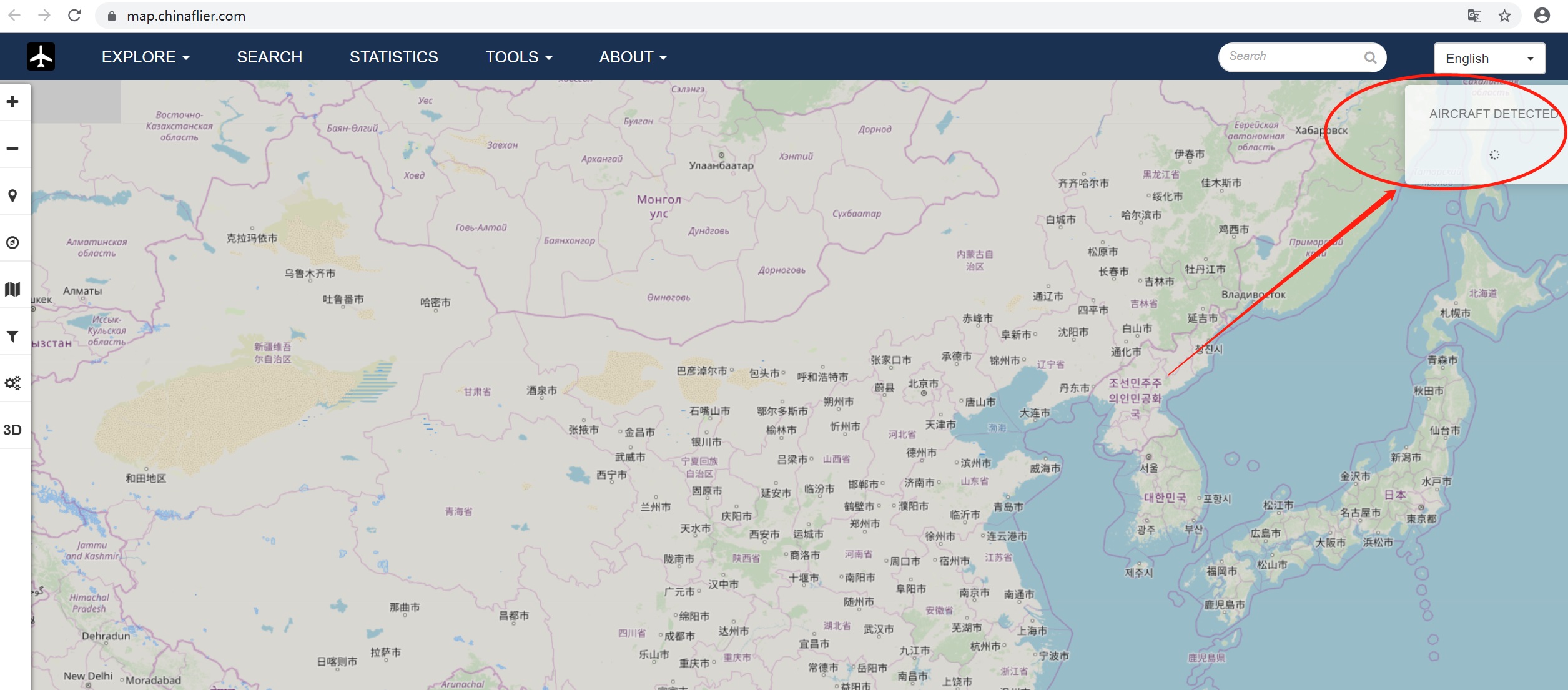Go to the SEARCH page

point(269,57)
